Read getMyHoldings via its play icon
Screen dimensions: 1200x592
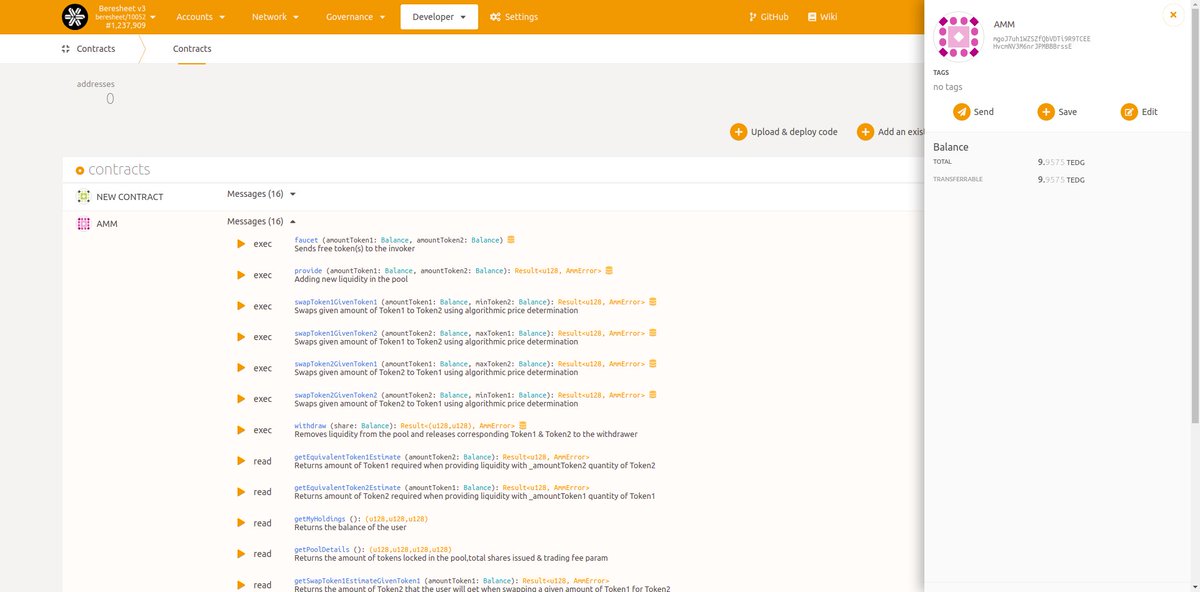pyautogui.click(x=241, y=523)
